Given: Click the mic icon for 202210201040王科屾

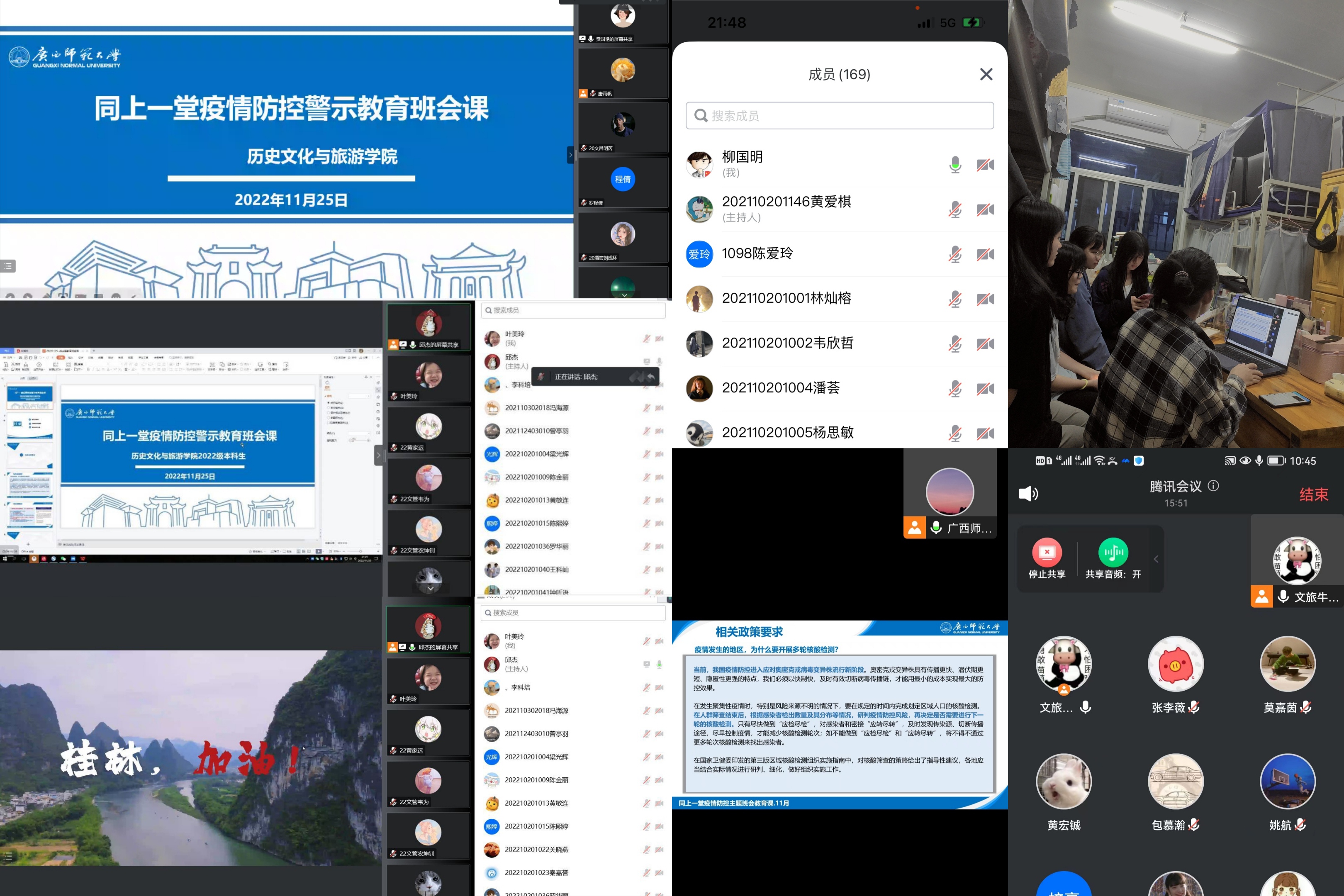Looking at the screenshot, I should click(x=646, y=570).
